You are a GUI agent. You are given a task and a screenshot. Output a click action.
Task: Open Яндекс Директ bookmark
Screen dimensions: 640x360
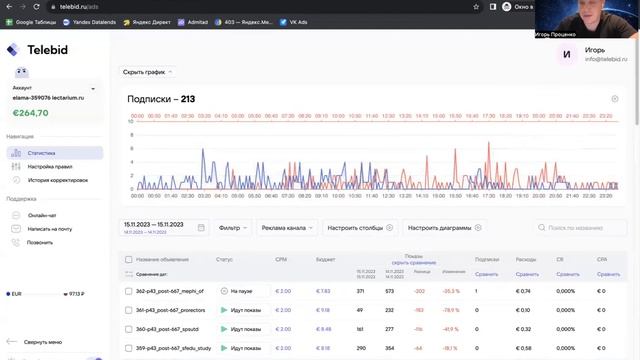click(147, 22)
